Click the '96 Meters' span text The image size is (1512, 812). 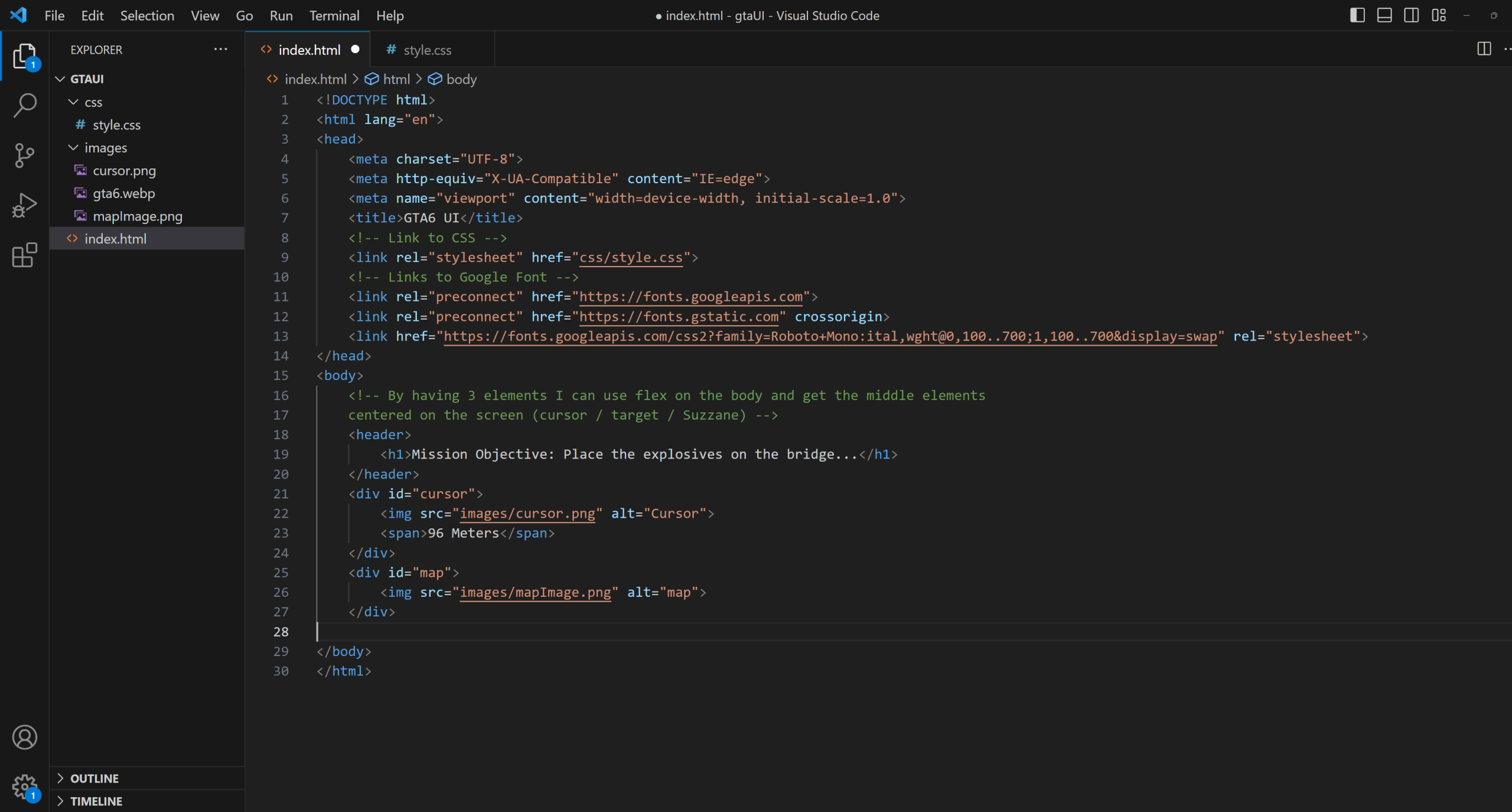pyautogui.click(x=464, y=532)
